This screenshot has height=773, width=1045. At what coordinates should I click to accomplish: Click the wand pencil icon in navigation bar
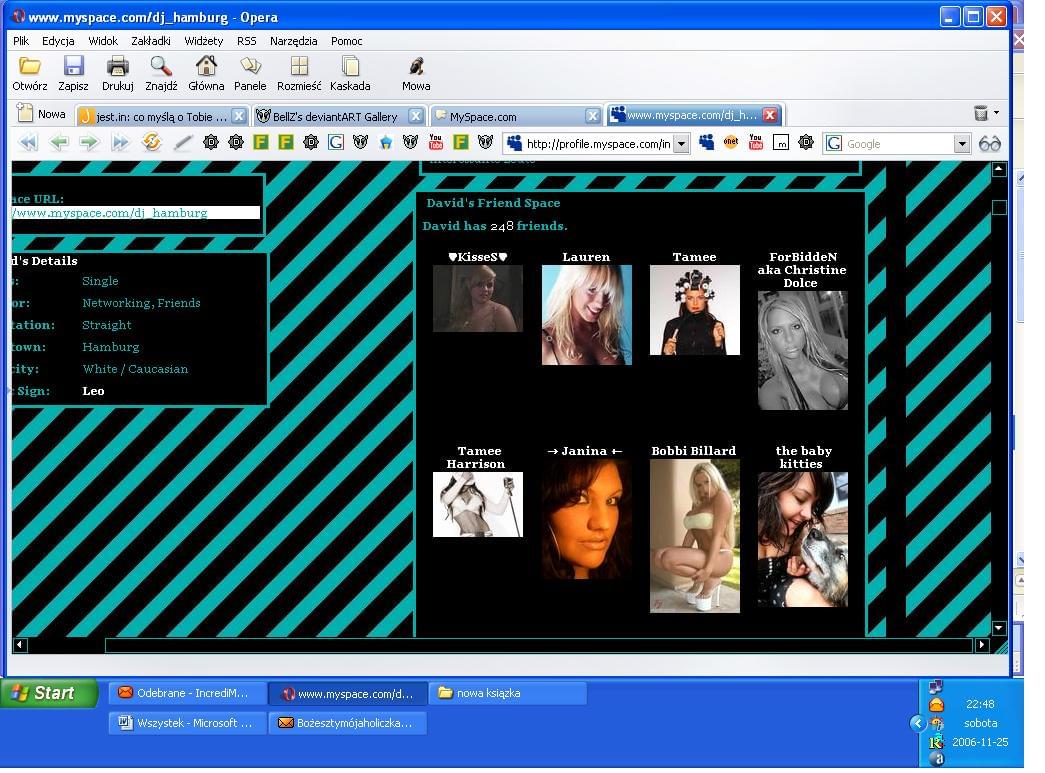[x=183, y=143]
